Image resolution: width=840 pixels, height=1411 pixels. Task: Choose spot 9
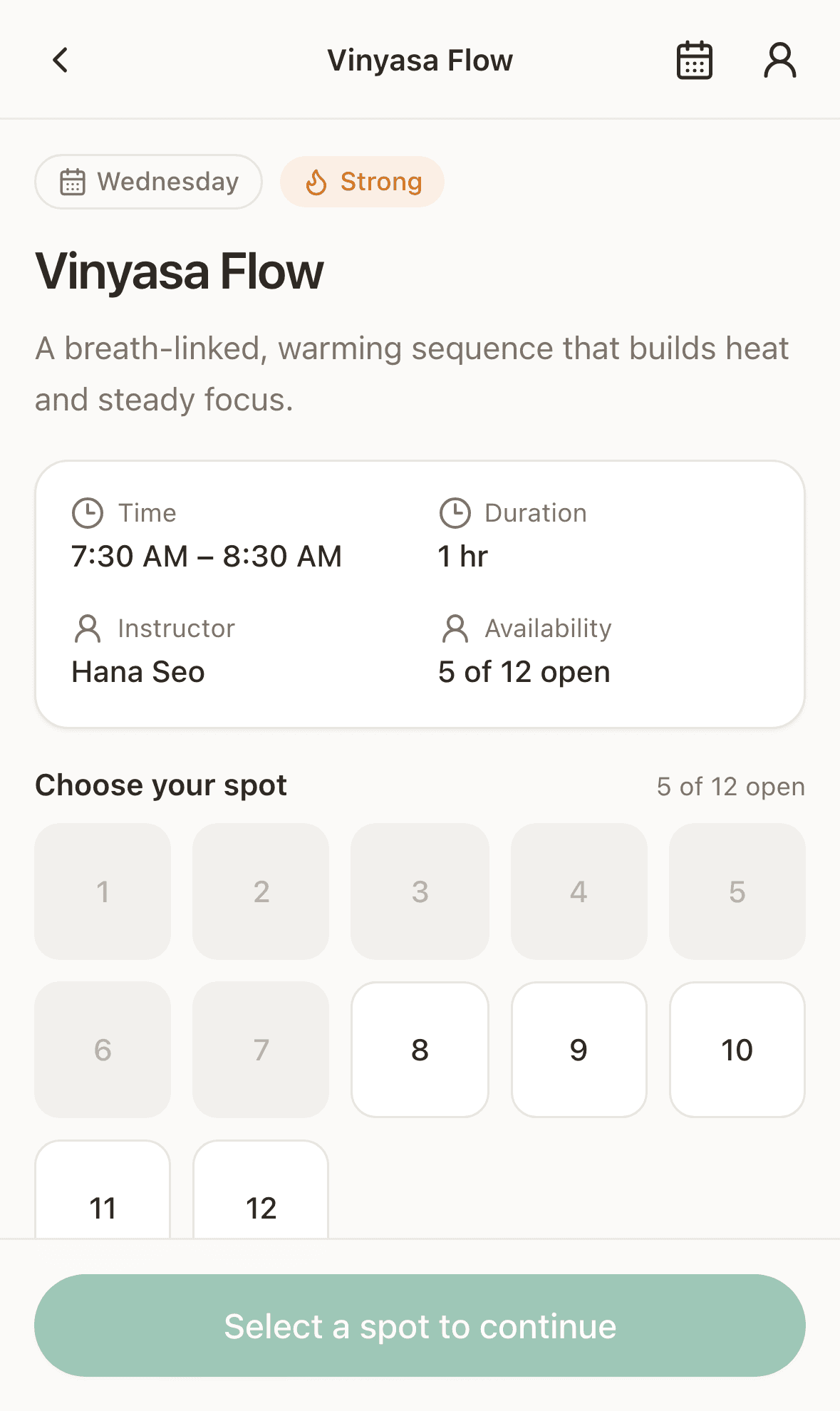[579, 1050]
